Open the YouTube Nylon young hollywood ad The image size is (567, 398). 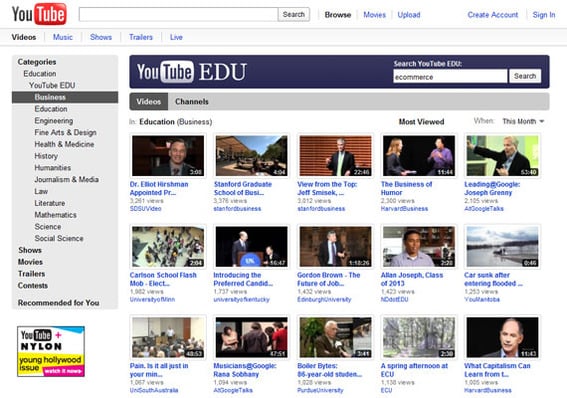click(x=51, y=351)
